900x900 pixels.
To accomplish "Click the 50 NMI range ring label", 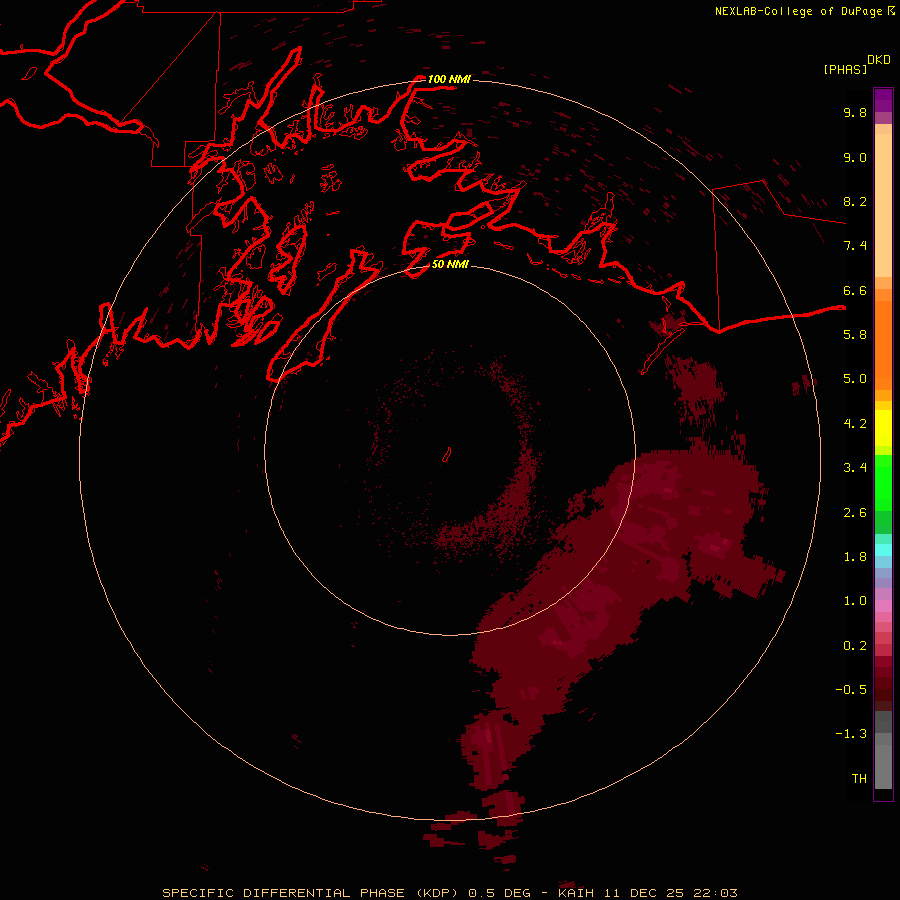I will (x=451, y=265).
